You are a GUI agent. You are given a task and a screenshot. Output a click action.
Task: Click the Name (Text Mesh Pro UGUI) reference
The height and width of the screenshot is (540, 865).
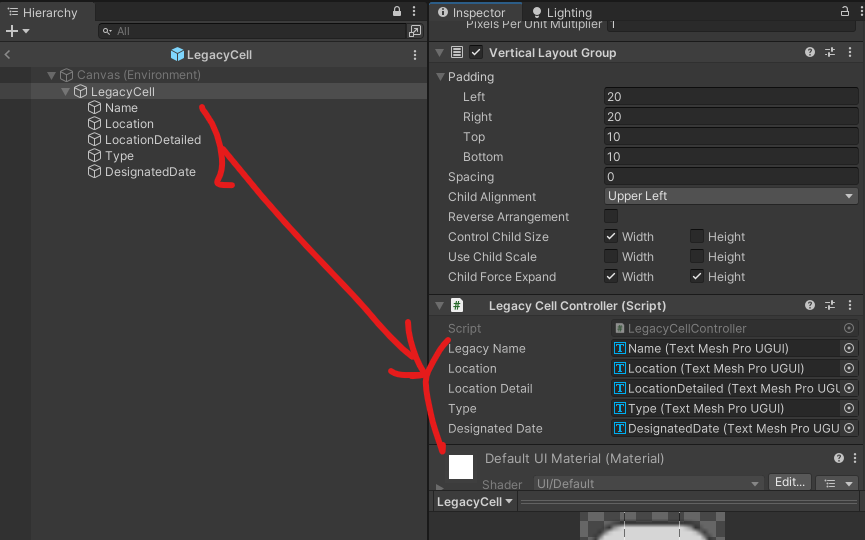(726, 348)
